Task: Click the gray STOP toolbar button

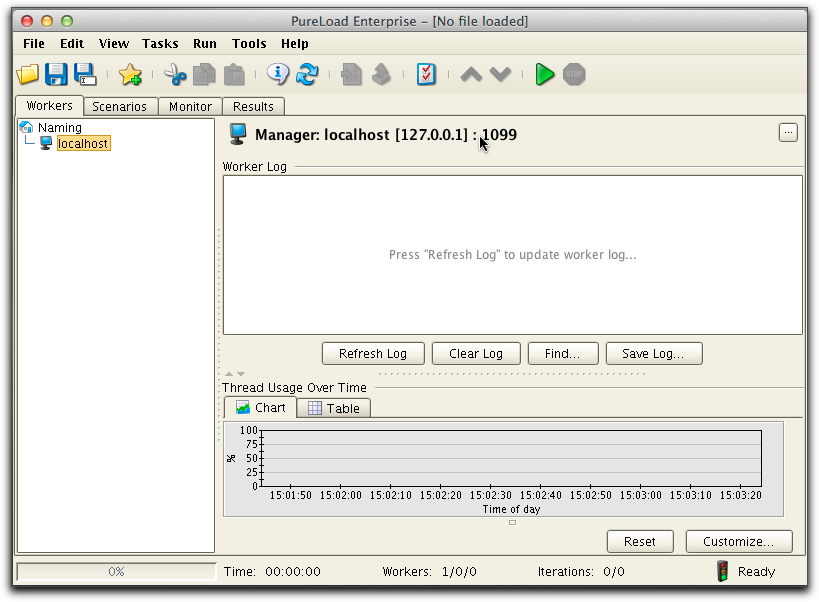Action: click(574, 74)
